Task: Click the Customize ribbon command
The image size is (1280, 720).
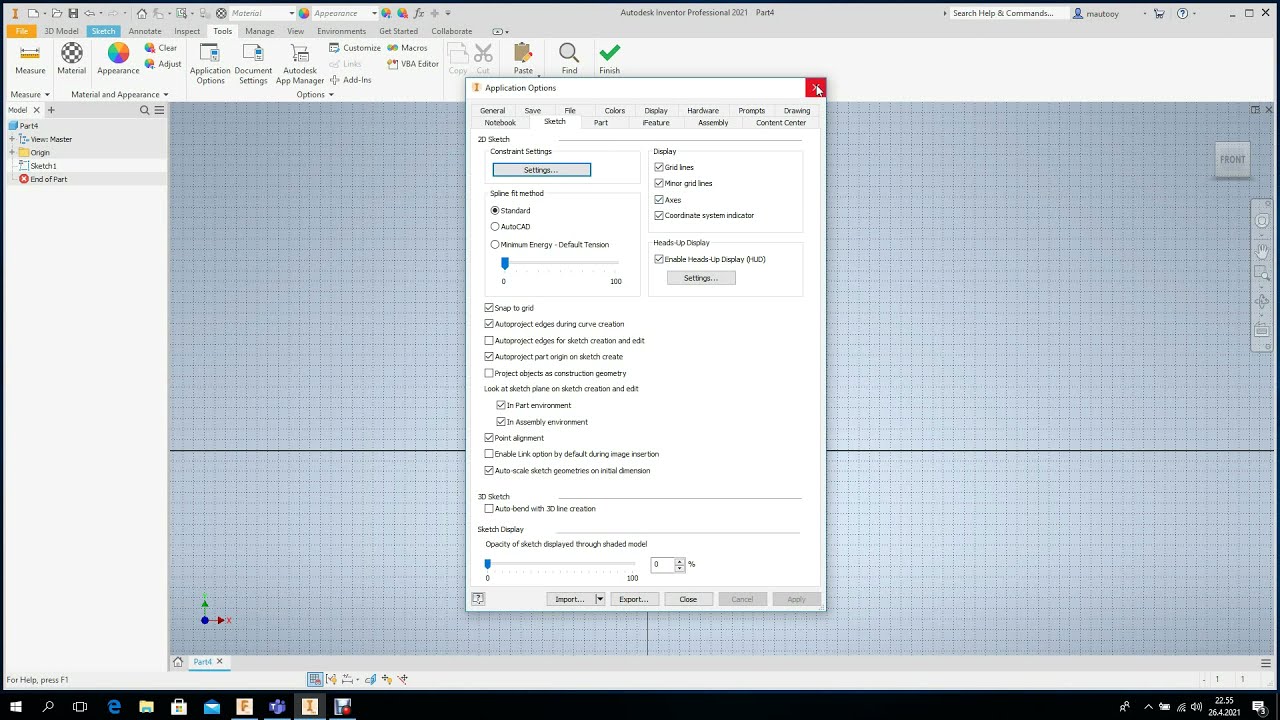Action: click(x=354, y=48)
